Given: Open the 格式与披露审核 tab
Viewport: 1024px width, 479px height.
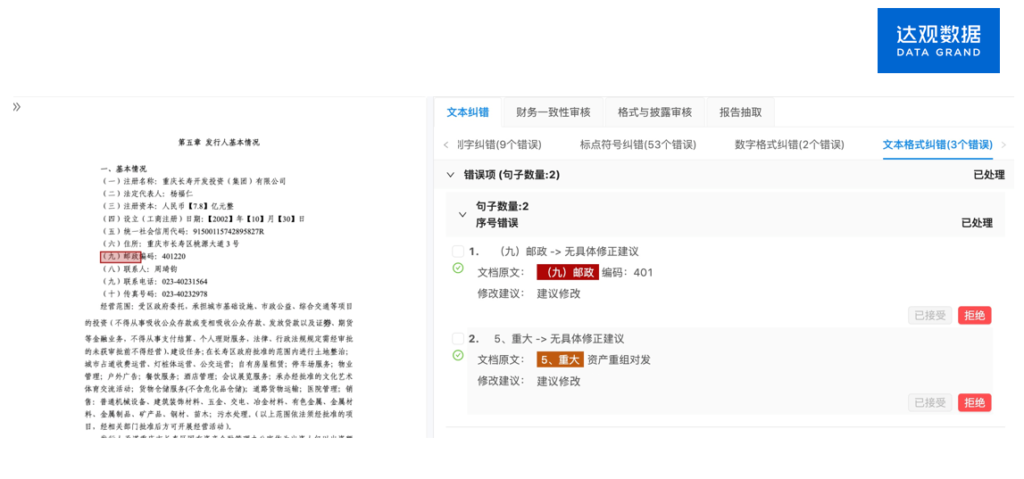Looking at the screenshot, I should click(654, 112).
